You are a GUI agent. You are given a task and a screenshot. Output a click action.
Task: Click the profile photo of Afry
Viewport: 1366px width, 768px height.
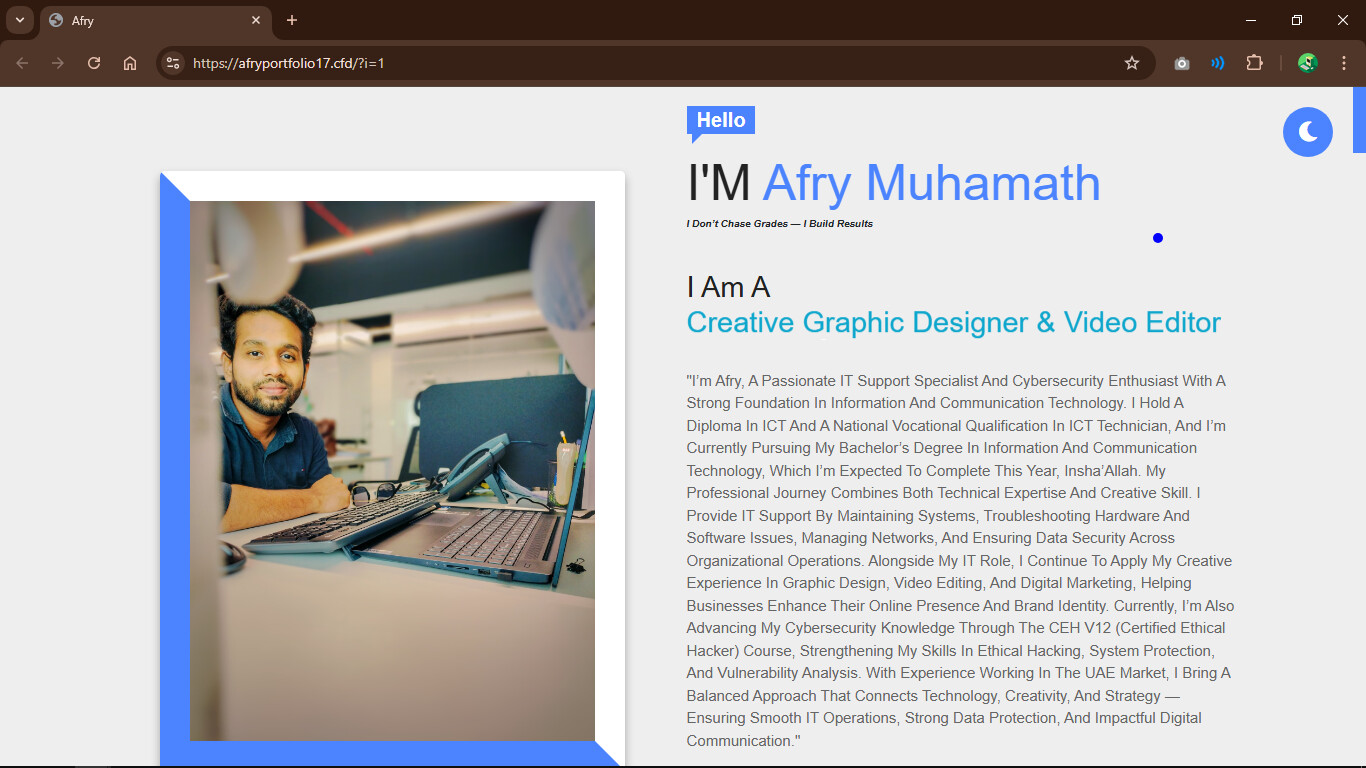tap(392, 470)
